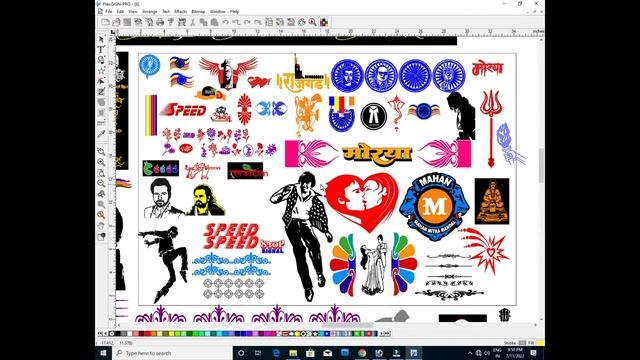Click the Redo arrow icon
This screenshot has height=360, width=640.
pyautogui.click(x=247, y=22)
